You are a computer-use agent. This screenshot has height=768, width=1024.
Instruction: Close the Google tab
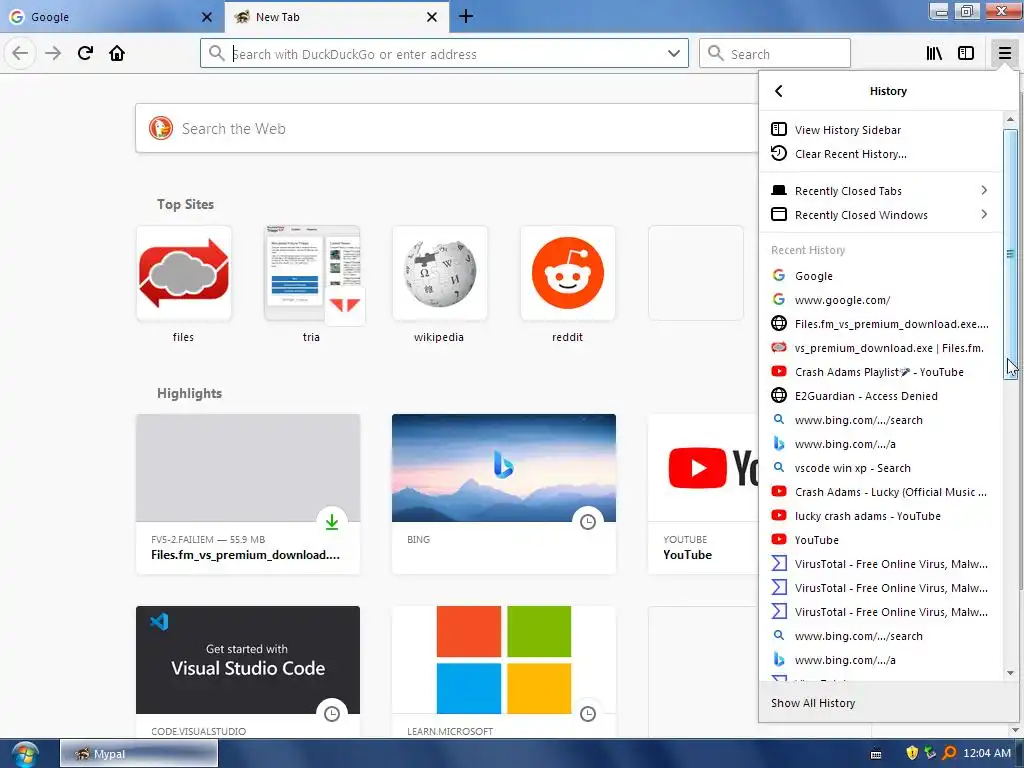206,17
